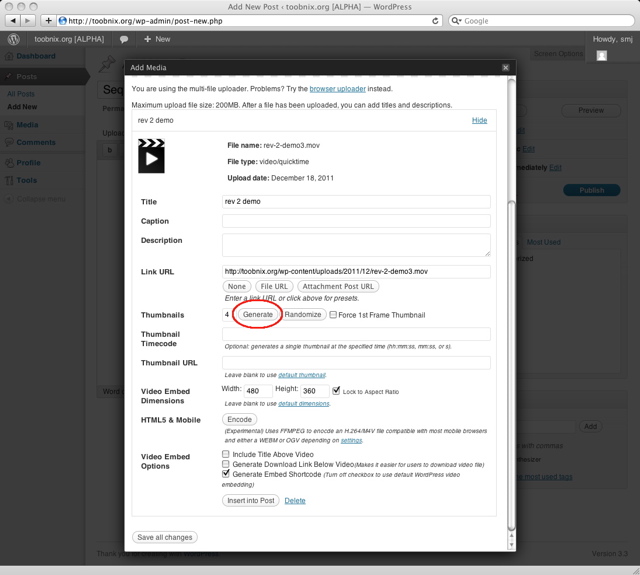Click the Width field showing 480

click(x=258, y=391)
